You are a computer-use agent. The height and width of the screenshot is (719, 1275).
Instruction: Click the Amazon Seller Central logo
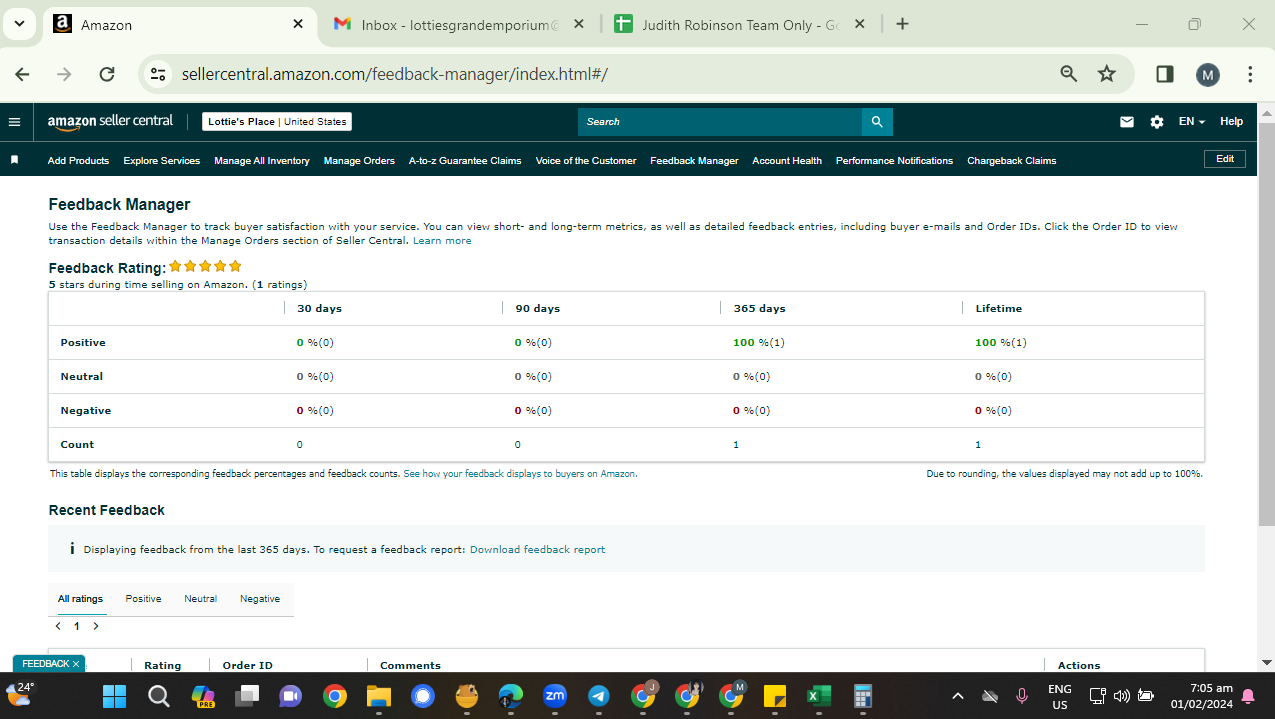pos(111,121)
